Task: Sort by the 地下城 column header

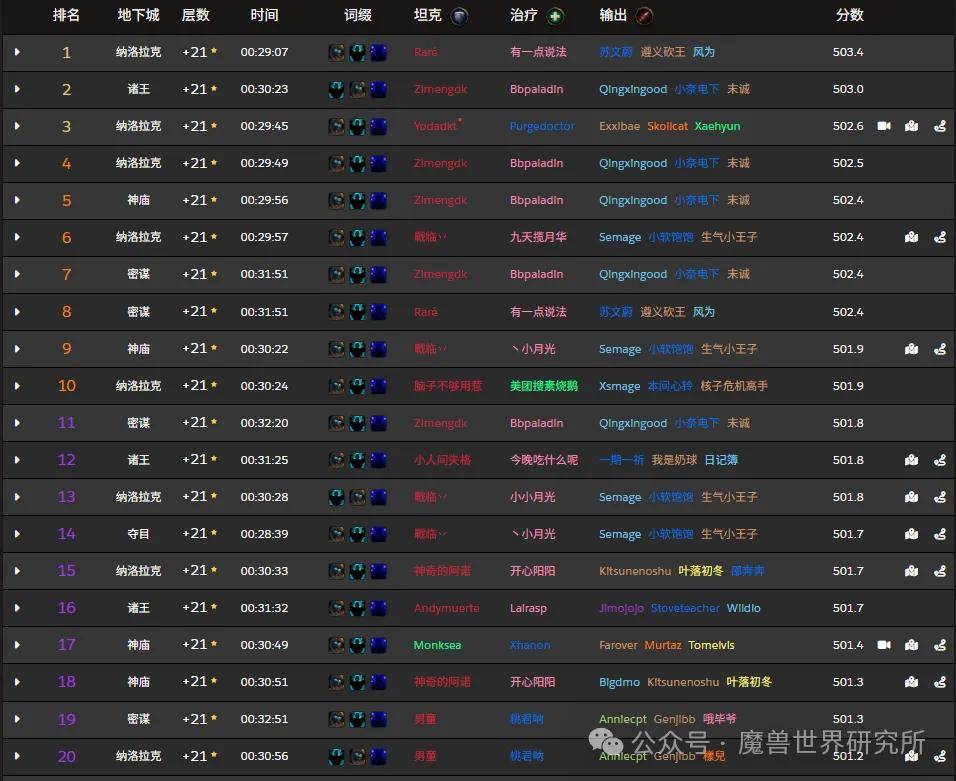Action: [138, 15]
